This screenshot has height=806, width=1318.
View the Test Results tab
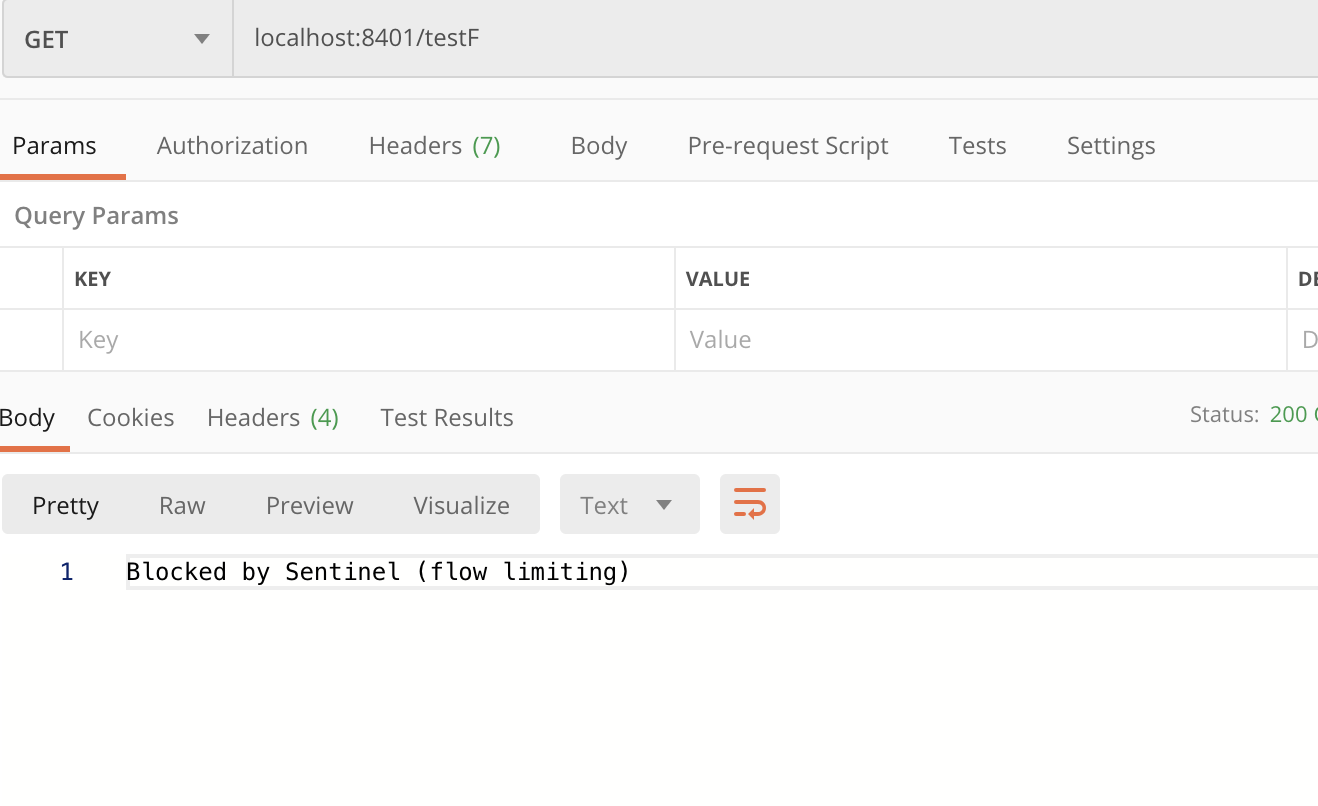point(447,418)
